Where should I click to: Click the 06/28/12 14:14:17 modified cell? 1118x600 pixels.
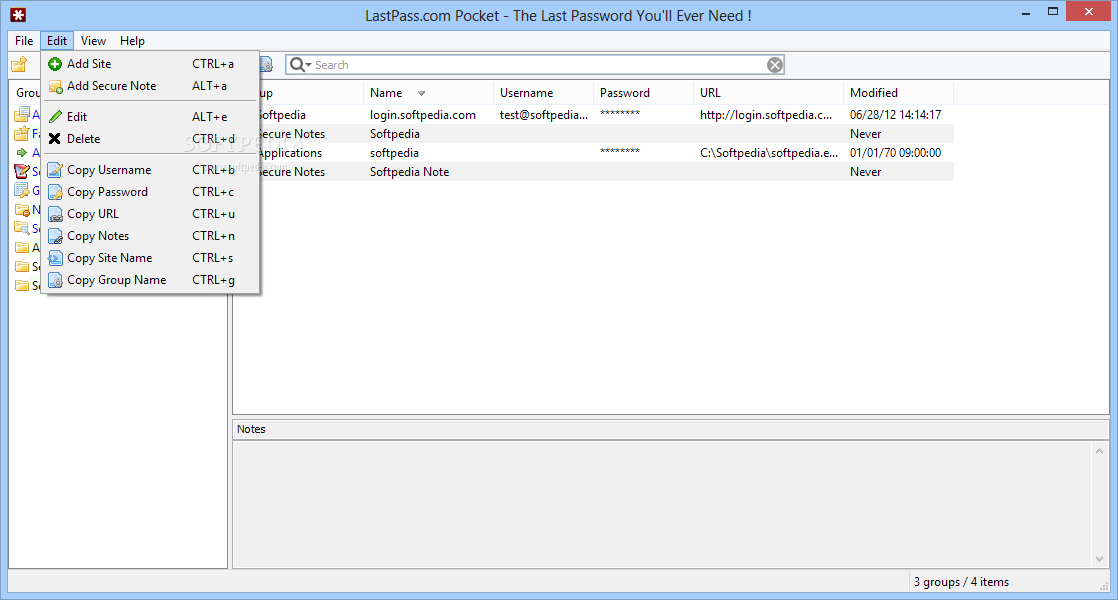[896, 115]
